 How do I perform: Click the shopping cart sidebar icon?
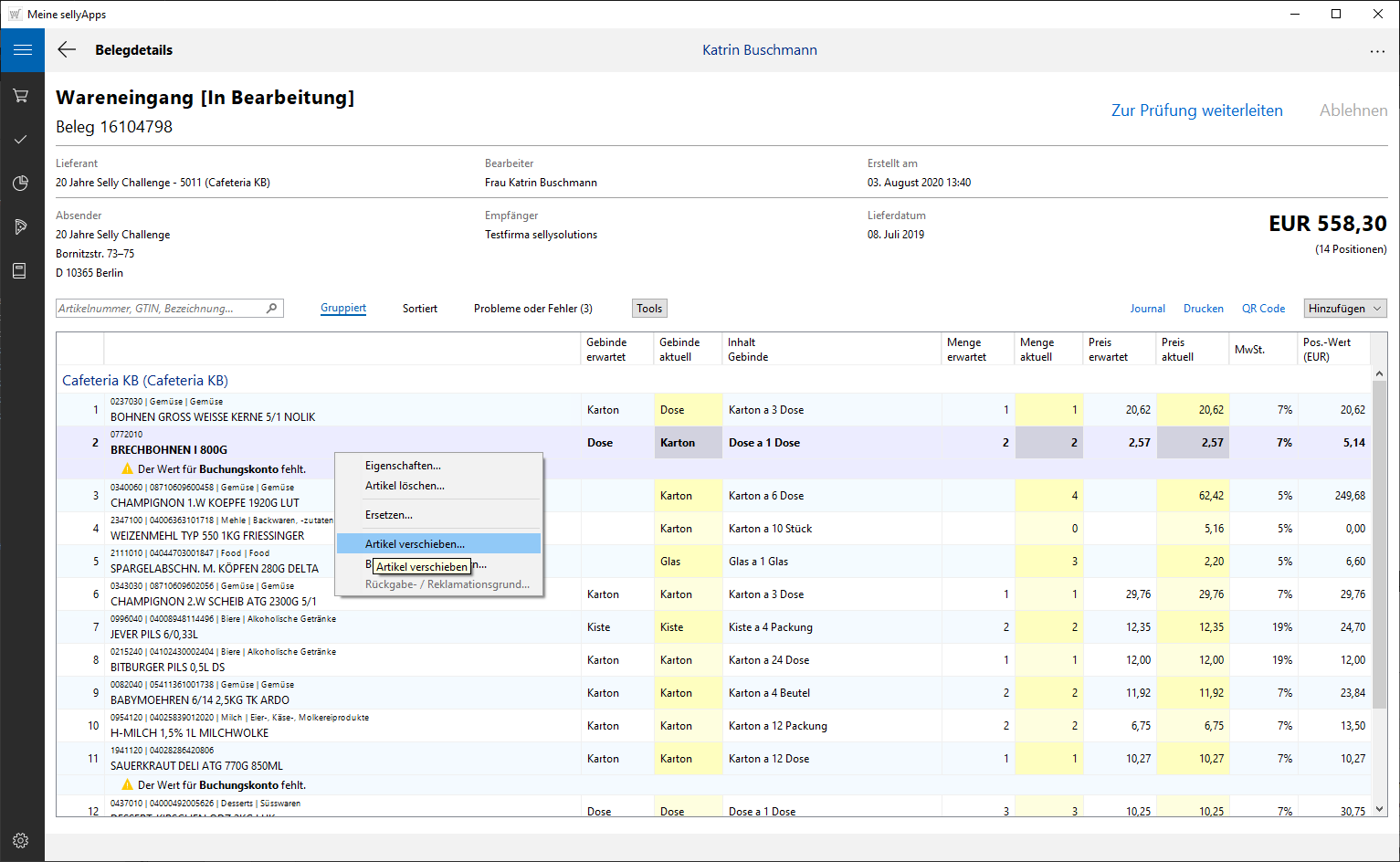[21, 96]
